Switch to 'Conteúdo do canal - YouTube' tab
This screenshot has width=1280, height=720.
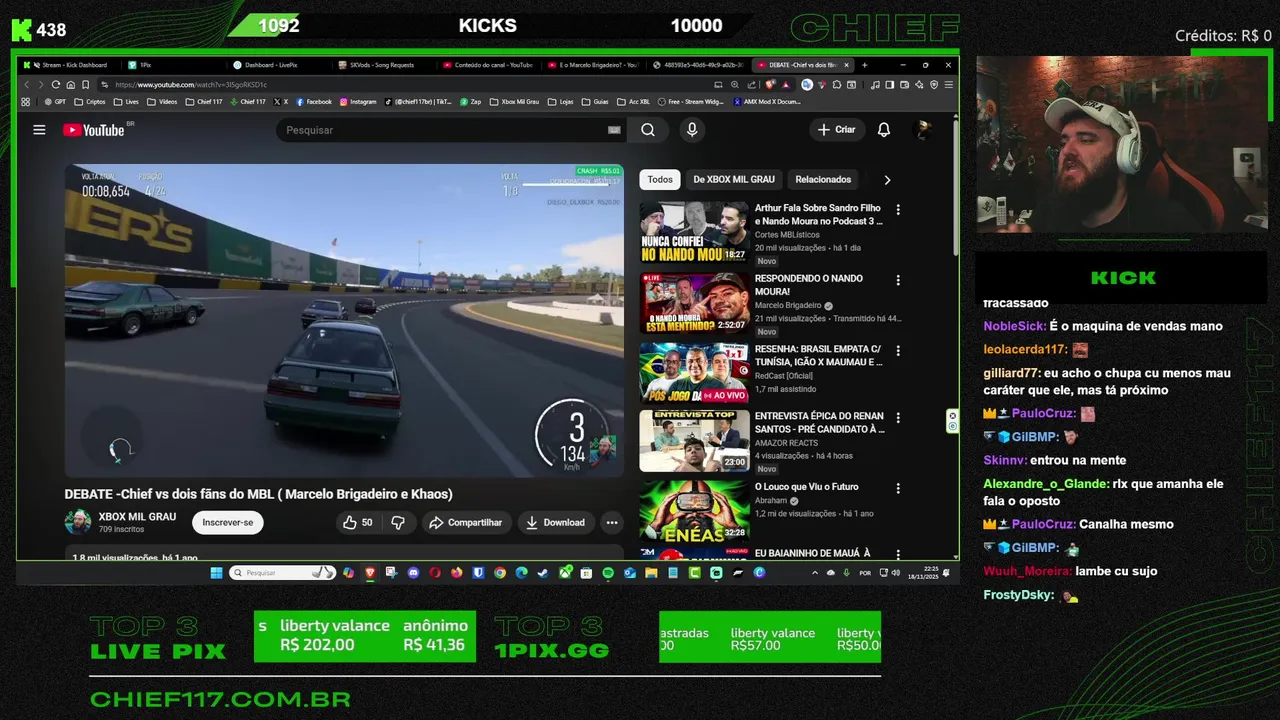pos(488,65)
